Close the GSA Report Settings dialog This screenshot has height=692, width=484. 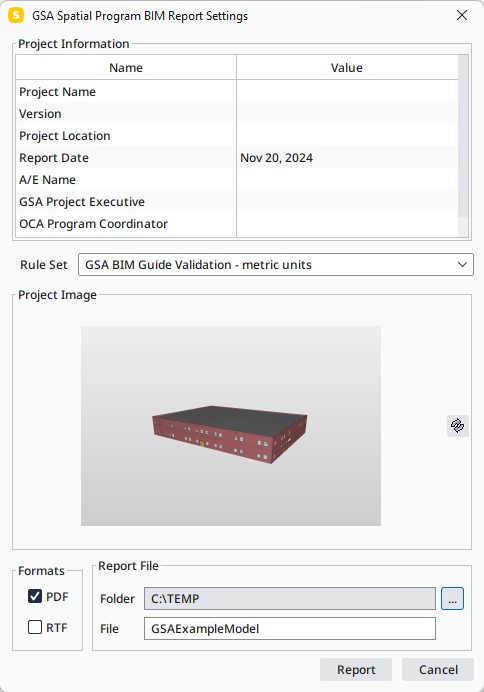[x=462, y=15]
